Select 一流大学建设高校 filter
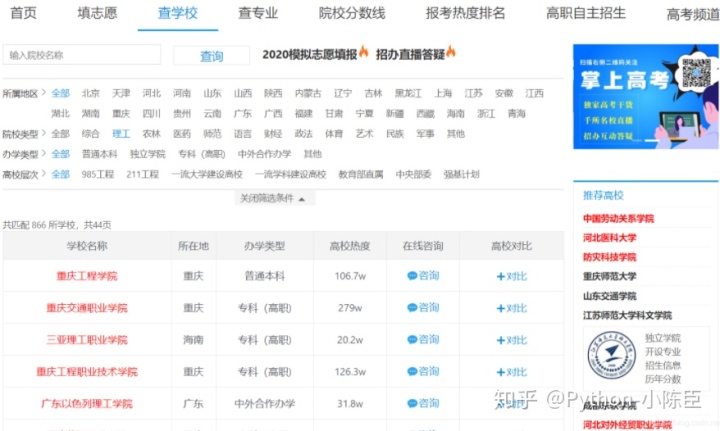Screen dimensions: 720x431 [x=207, y=174]
